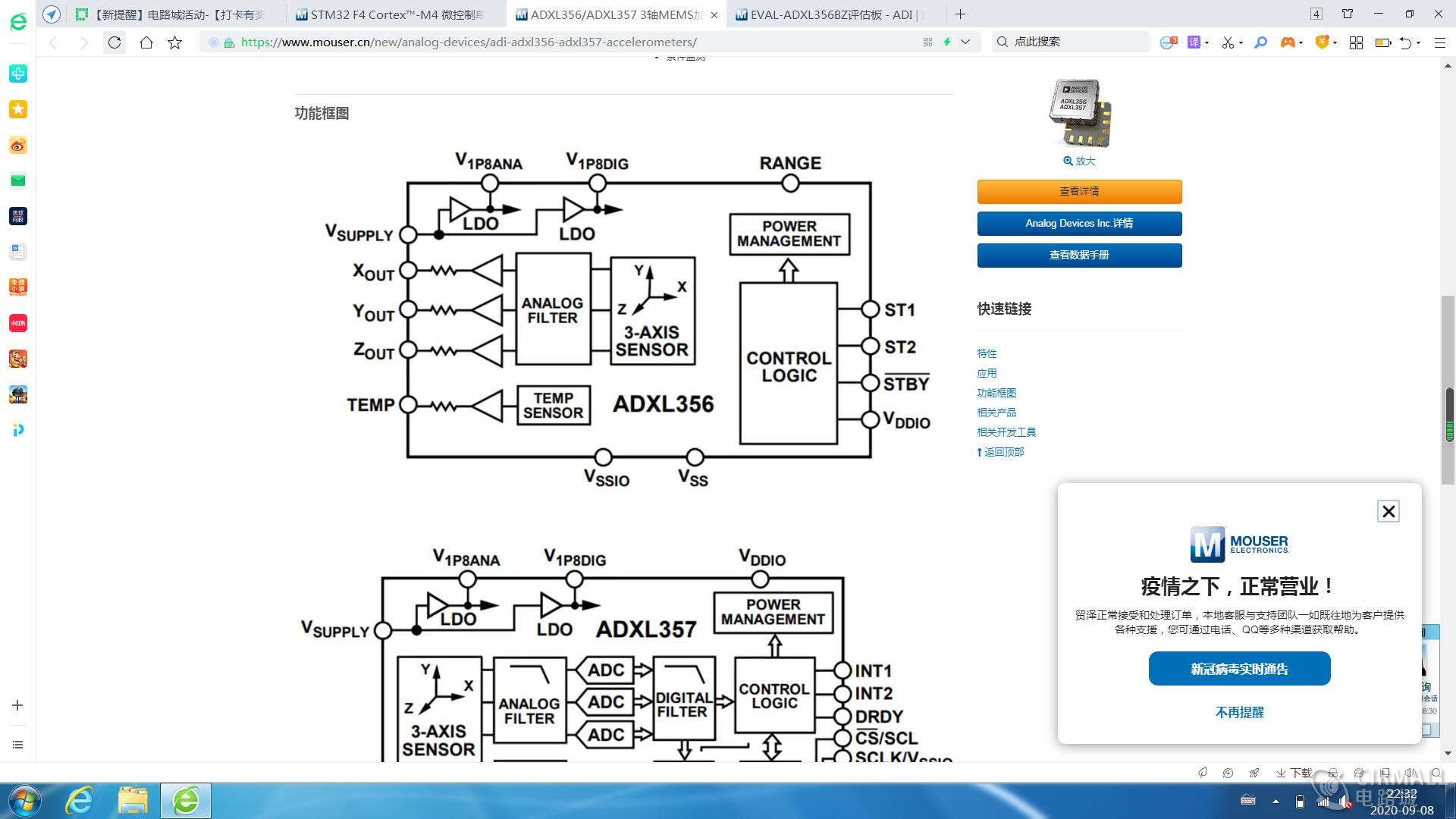This screenshot has height=819, width=1456.
Task: Close the ADXL356/ADXL357 tab
Action: click(714, 14)
